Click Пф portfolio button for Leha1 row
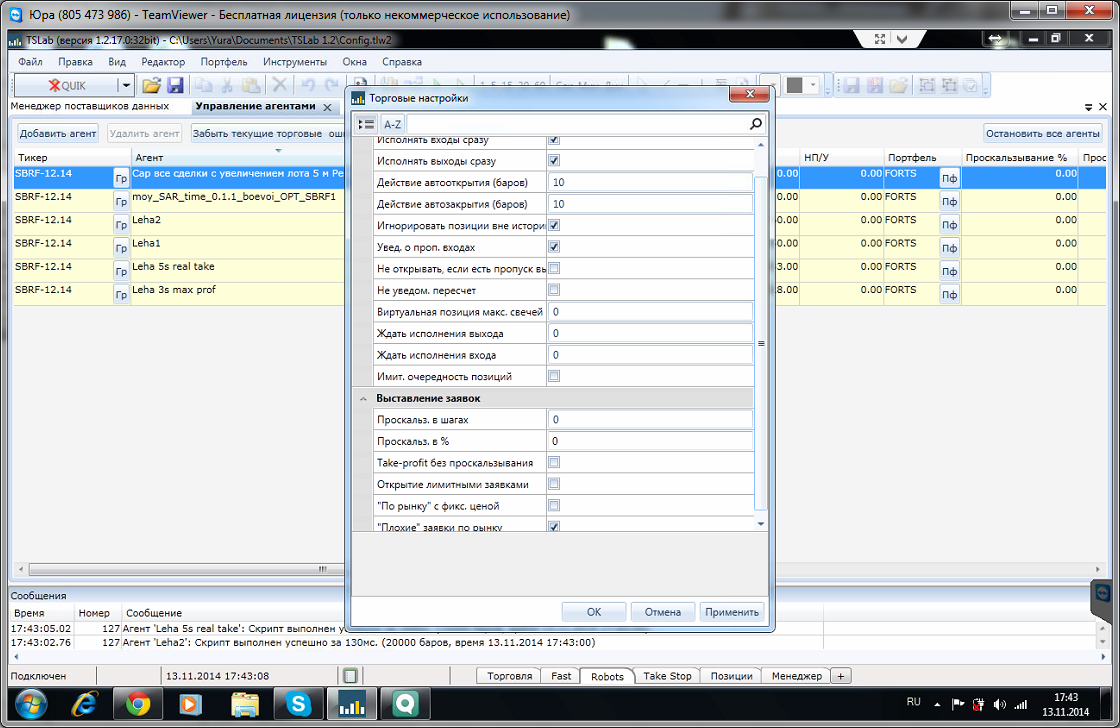This screenshot has height=728, width=1120. [949, 248]
